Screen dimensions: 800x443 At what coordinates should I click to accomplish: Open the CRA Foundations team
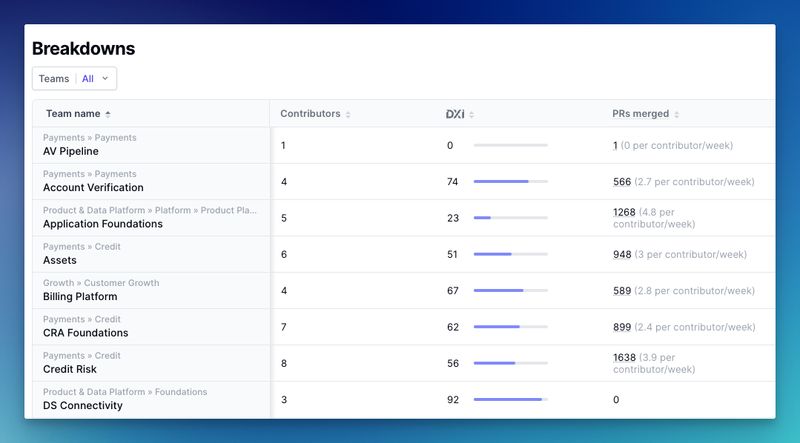click(x=85, y=333)
